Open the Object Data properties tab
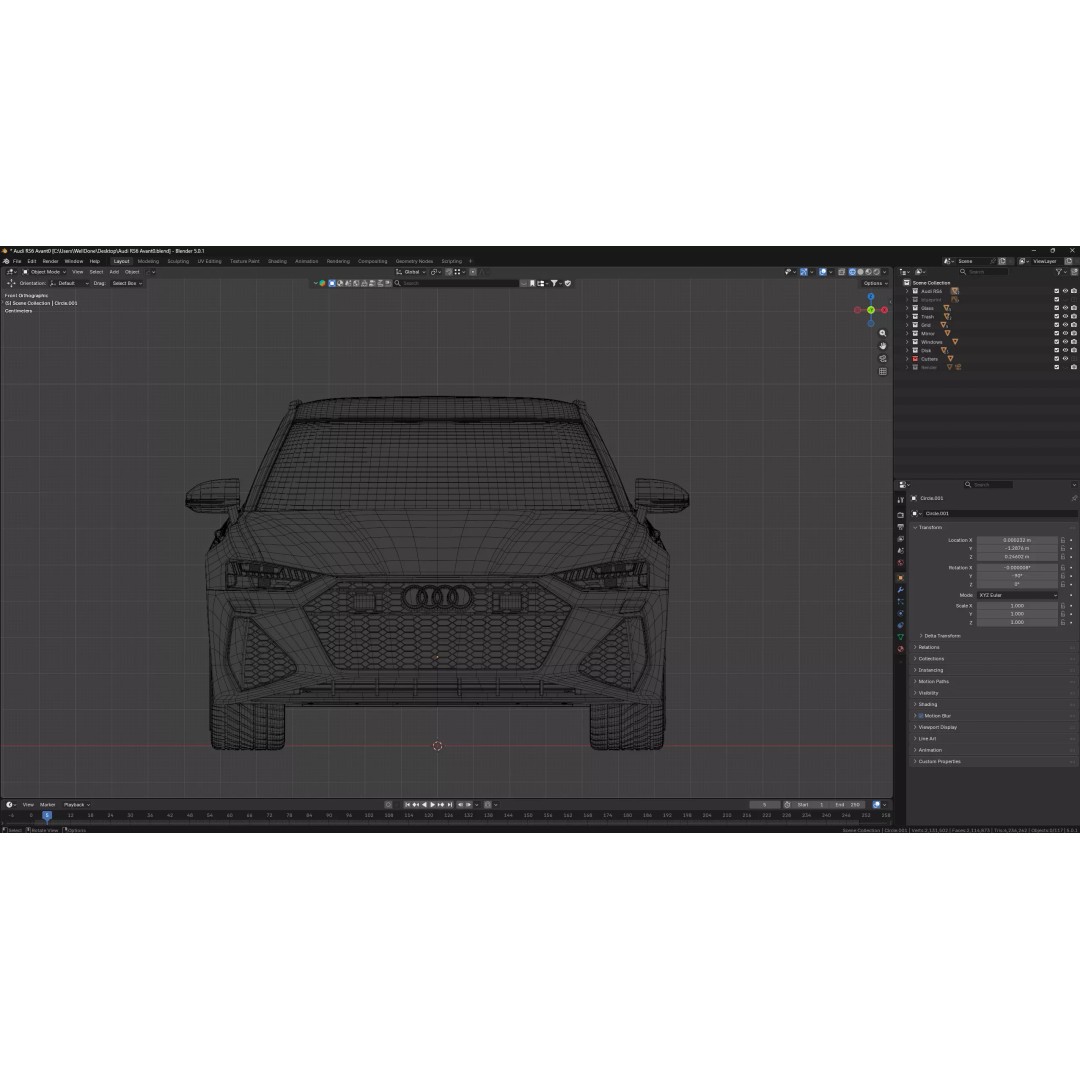Image resolution: width=1080 pixels, height=1080 pixels. click(x=900, y=636)
